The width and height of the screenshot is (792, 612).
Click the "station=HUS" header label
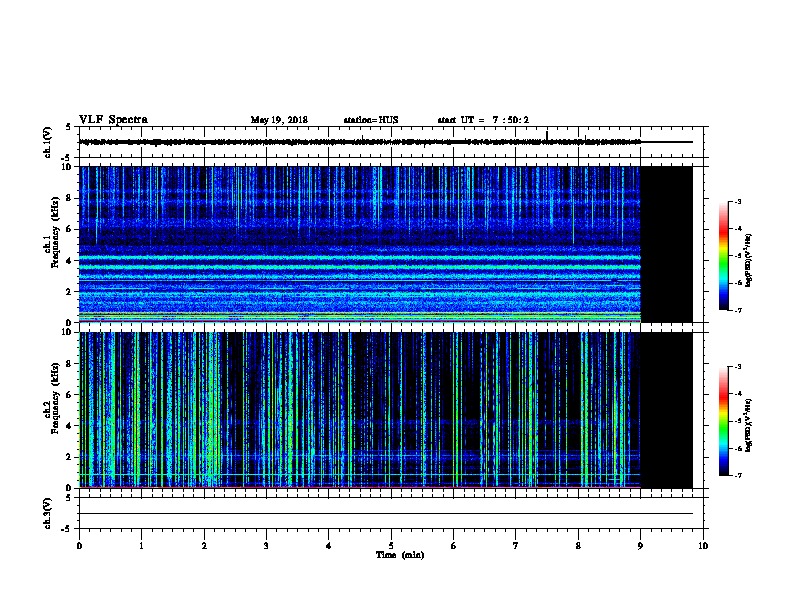pyautogui.click(x=371, y=120)
